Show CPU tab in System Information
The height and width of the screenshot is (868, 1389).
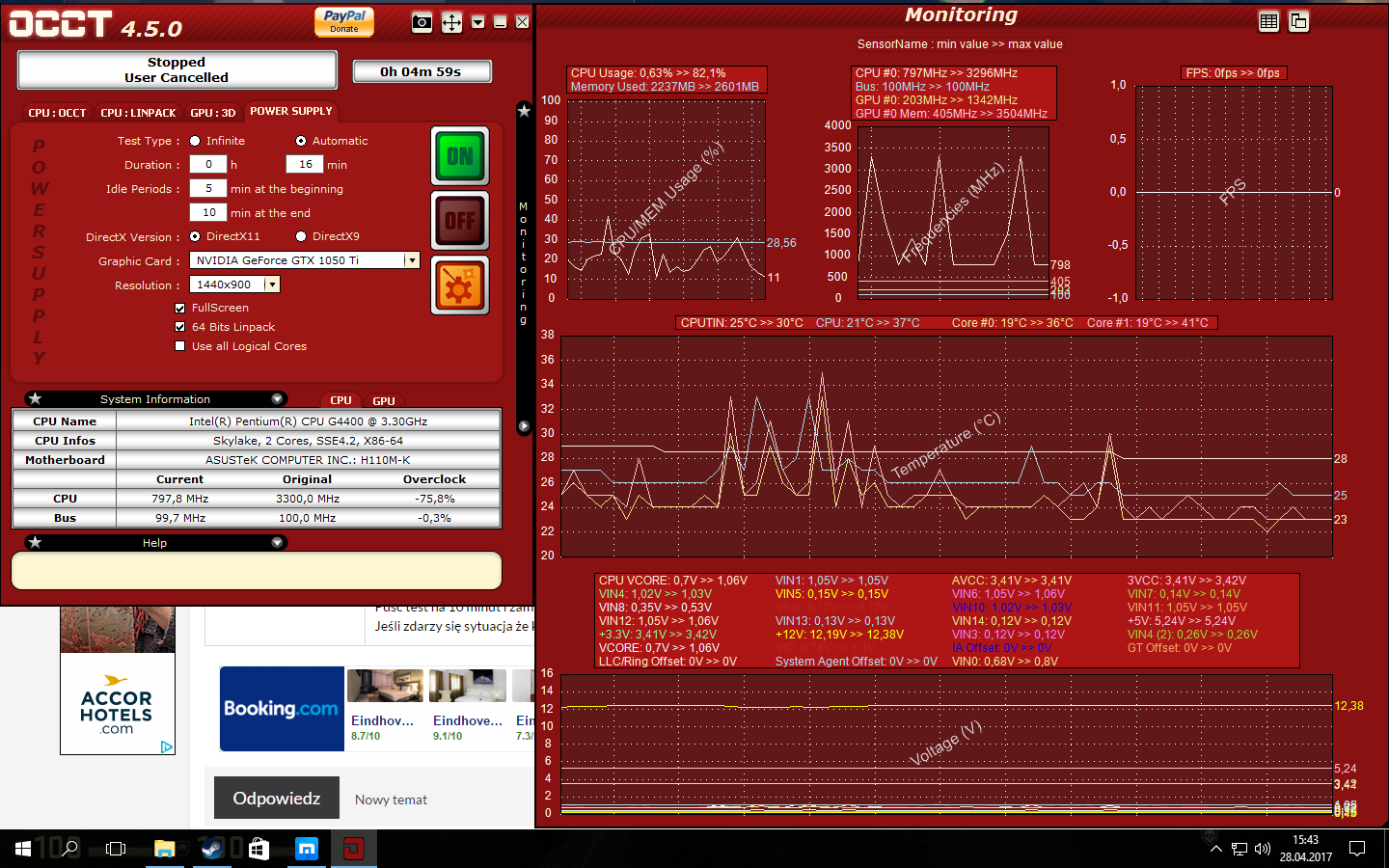tap(340, 400)
